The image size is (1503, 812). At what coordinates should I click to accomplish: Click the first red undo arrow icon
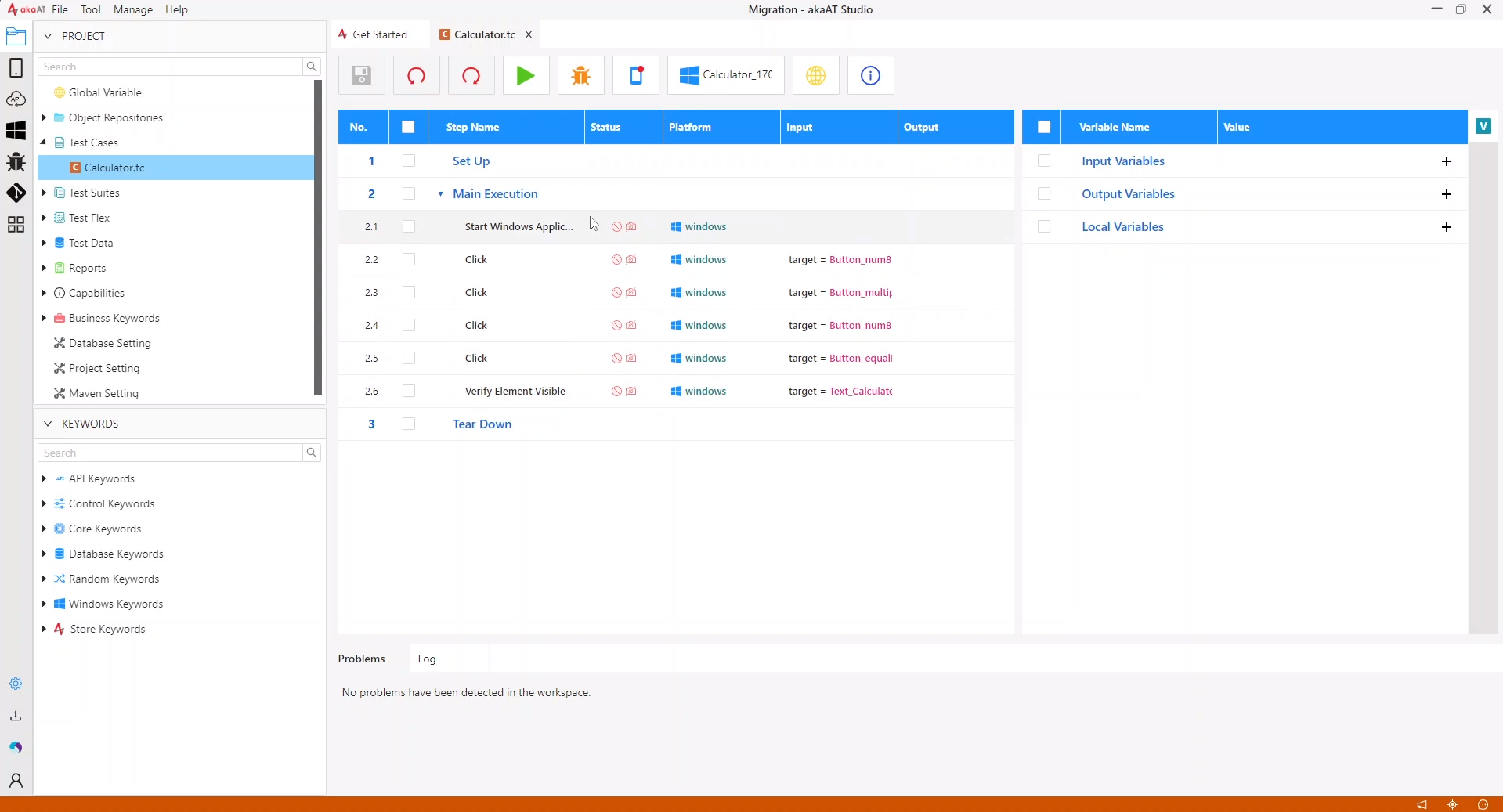pyautogui.click(x=416, y=76)
